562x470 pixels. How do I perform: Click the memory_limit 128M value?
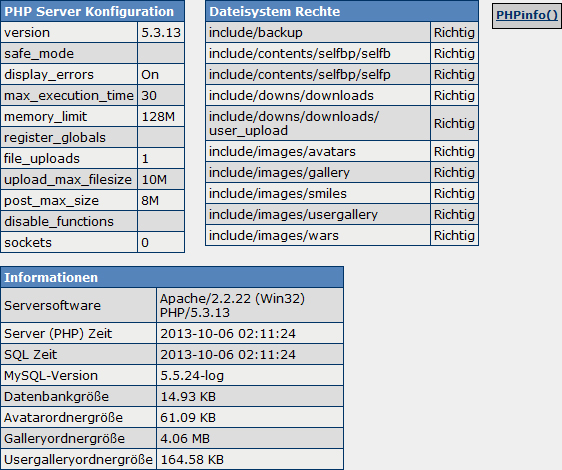coord(161,117)
